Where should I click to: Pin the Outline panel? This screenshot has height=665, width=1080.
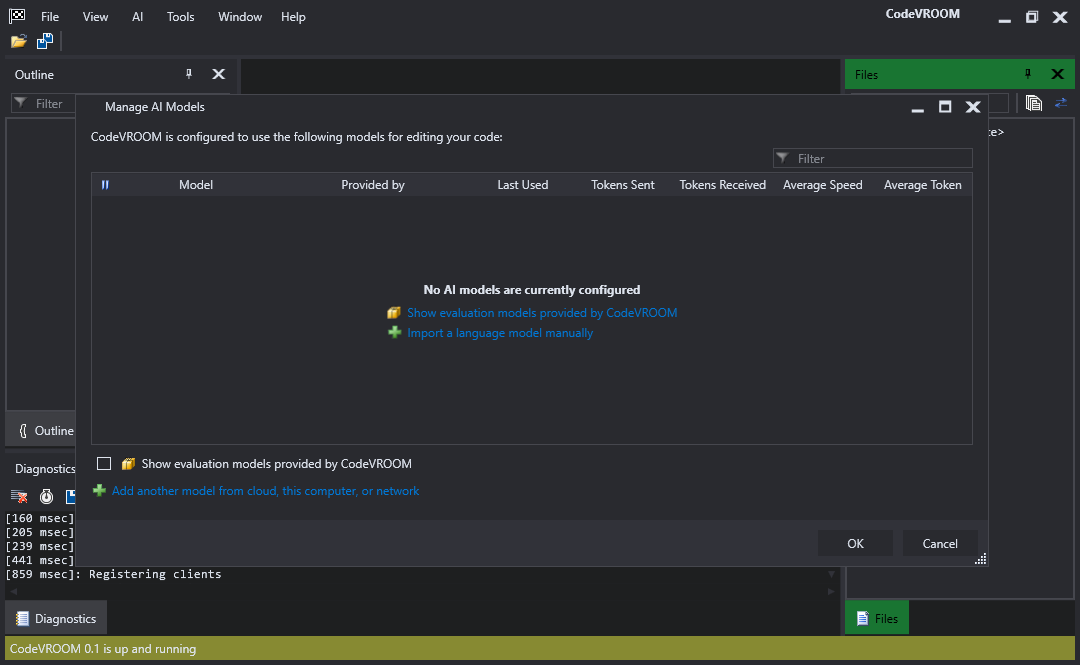click(x=189, y=74)
